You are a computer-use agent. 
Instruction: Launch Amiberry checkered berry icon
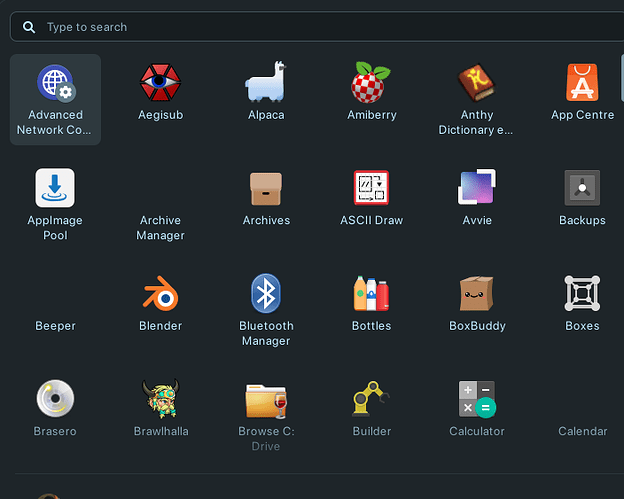(371, 82)
